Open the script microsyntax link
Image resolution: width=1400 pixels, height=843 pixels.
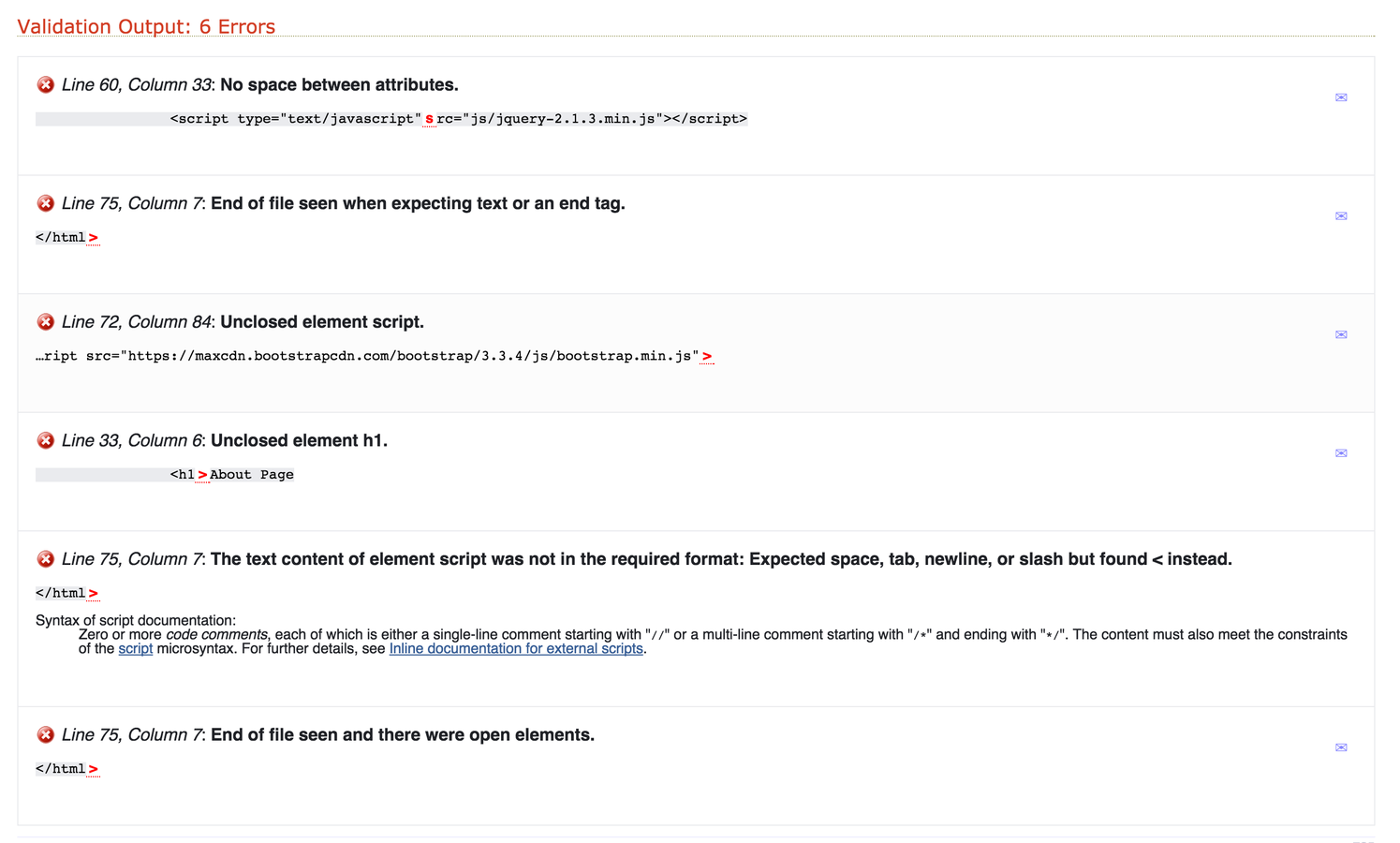pos(135,648)
